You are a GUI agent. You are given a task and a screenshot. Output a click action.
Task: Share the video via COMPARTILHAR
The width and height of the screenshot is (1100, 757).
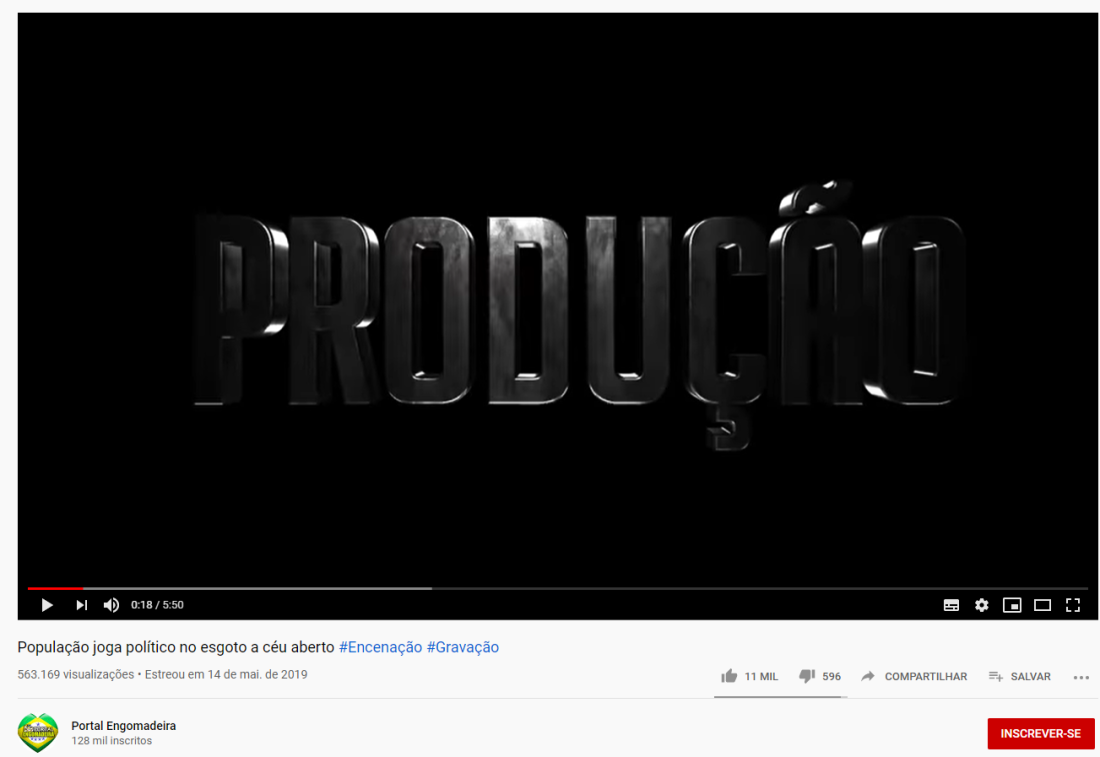tap(913, 676)
